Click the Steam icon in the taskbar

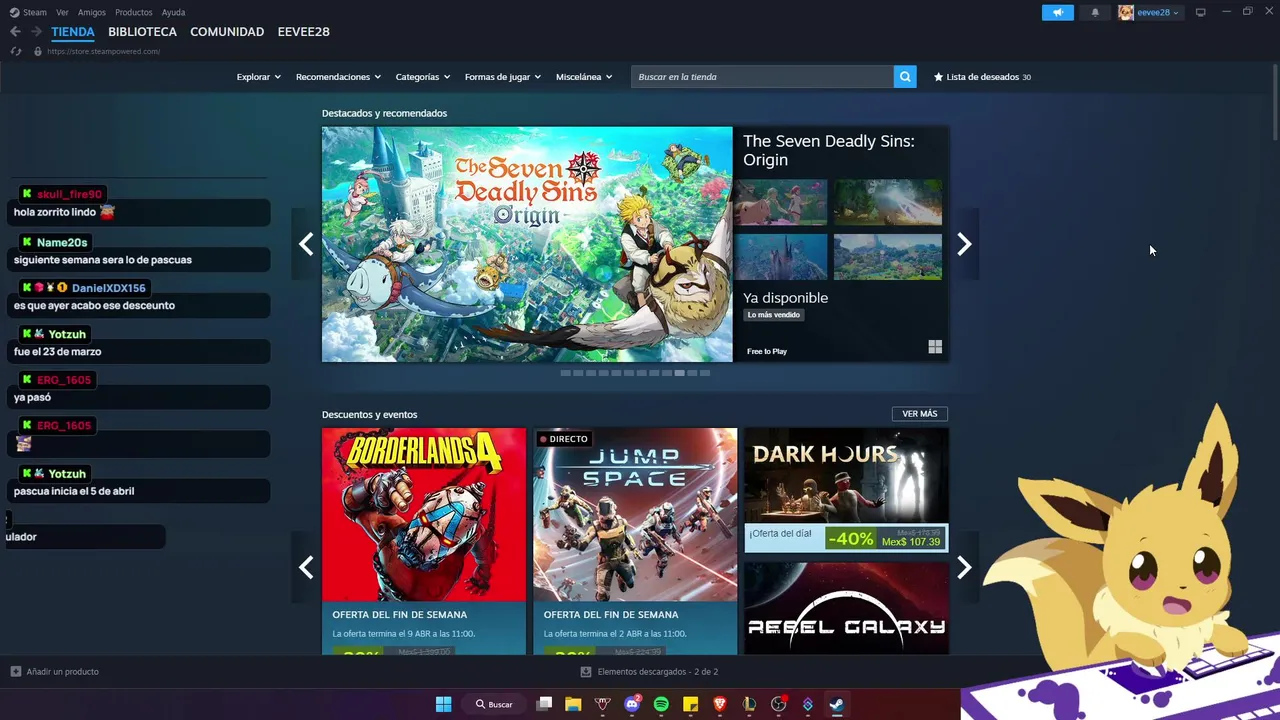(837, 704)
